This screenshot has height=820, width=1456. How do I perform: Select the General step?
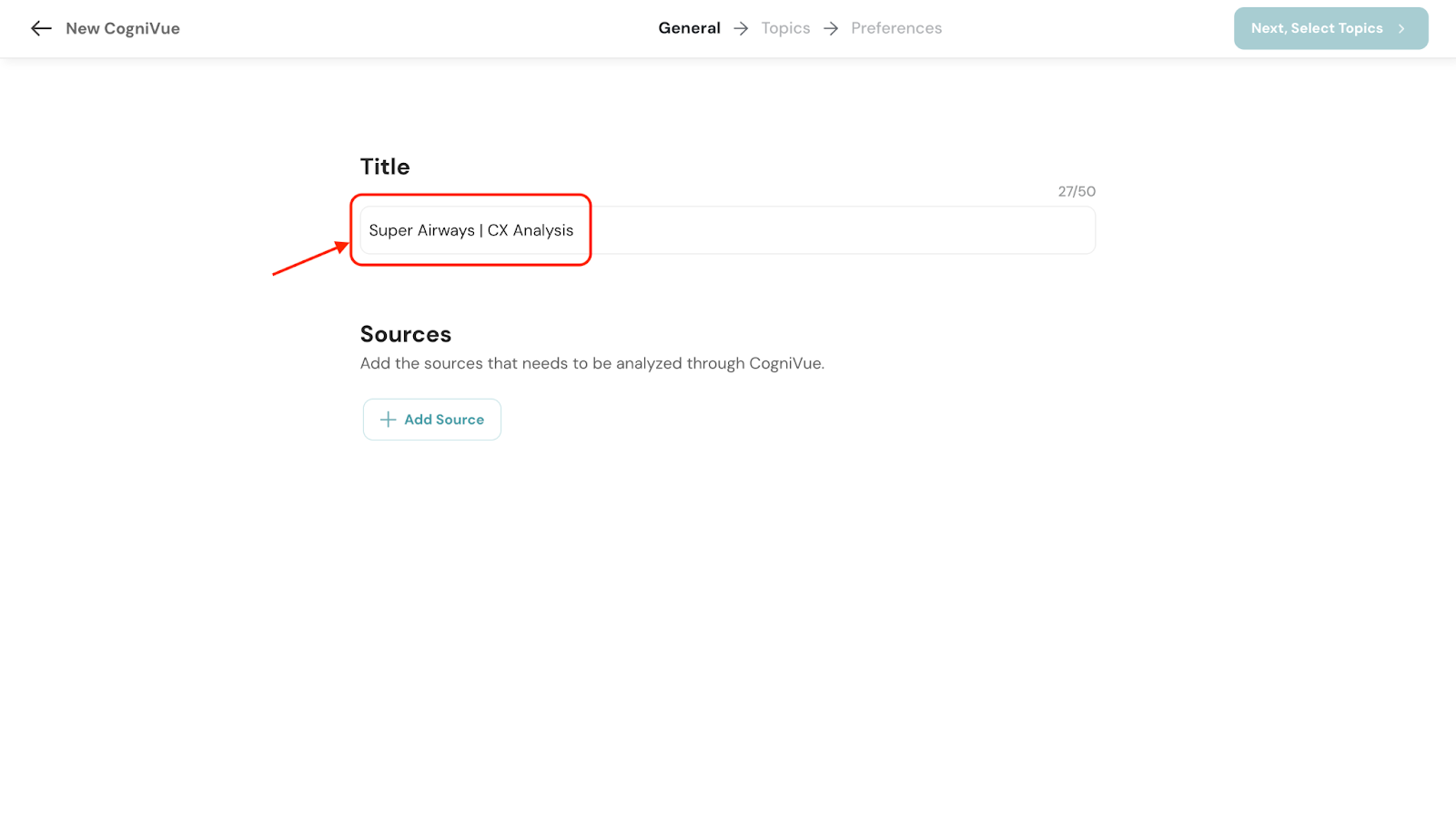click(689, 28)
